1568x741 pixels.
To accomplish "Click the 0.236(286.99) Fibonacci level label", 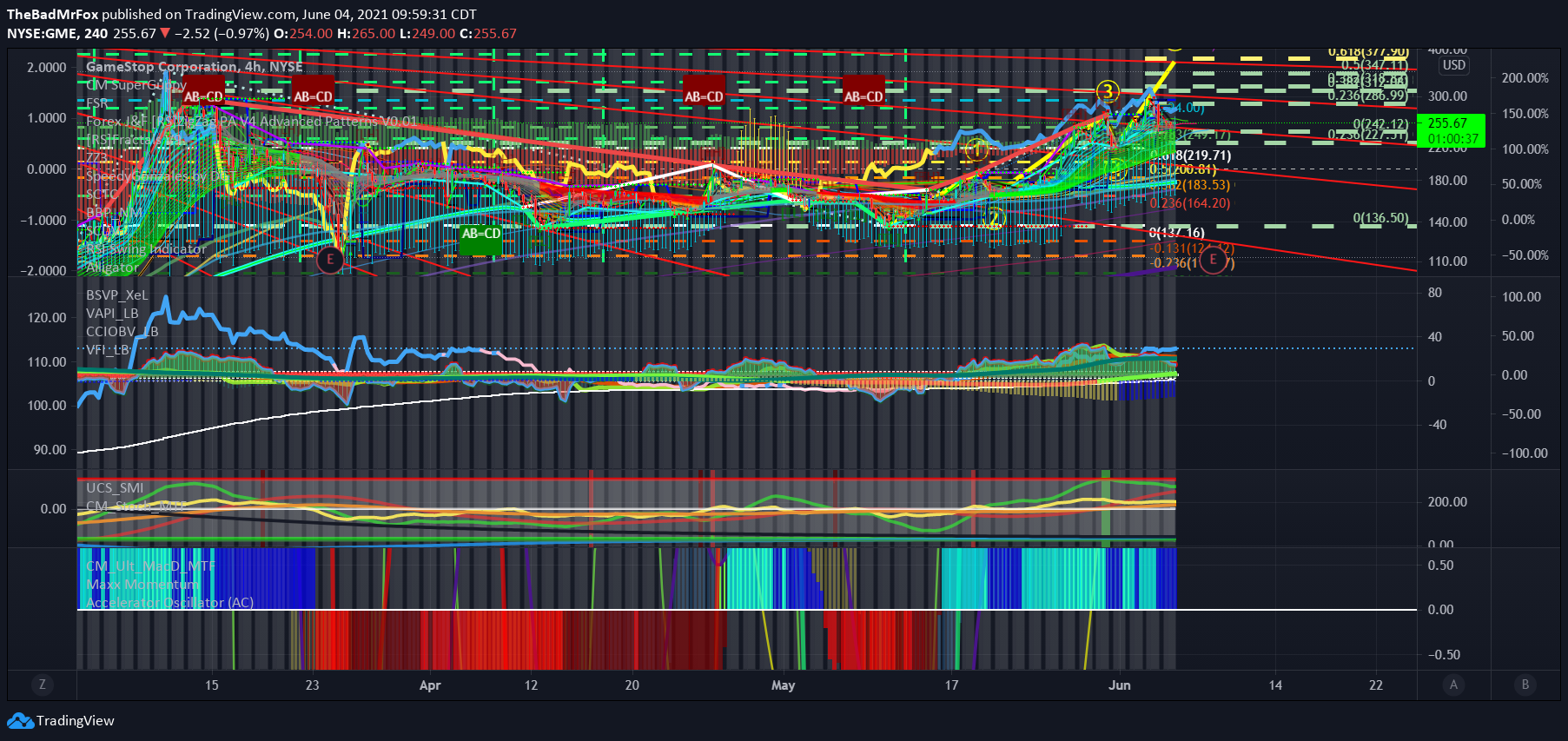I will point(1367,96).
